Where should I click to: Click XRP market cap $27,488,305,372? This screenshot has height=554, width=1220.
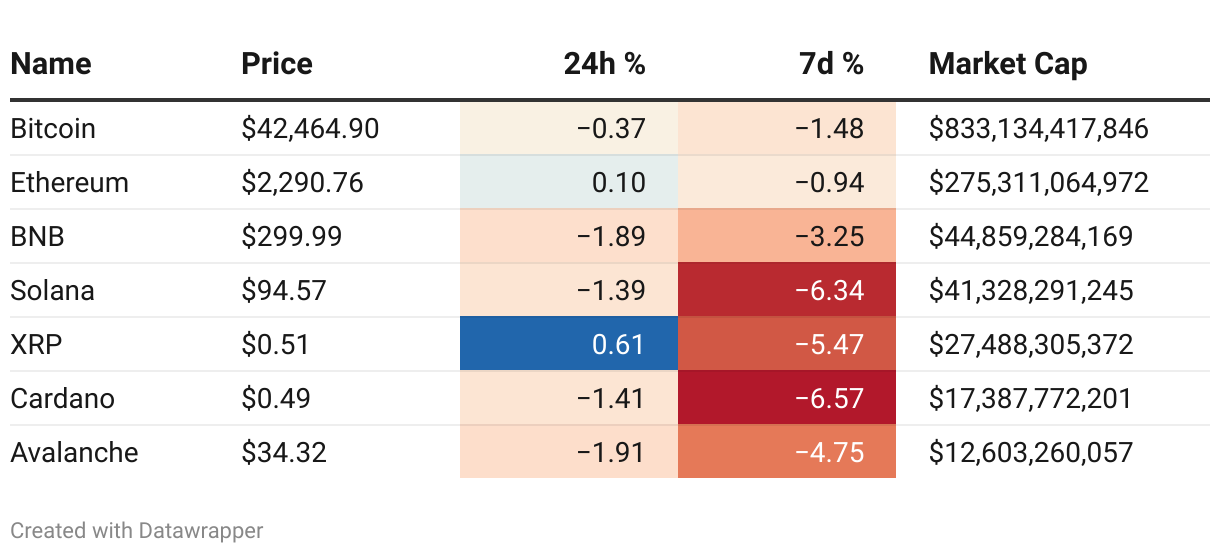point(1031,345)
